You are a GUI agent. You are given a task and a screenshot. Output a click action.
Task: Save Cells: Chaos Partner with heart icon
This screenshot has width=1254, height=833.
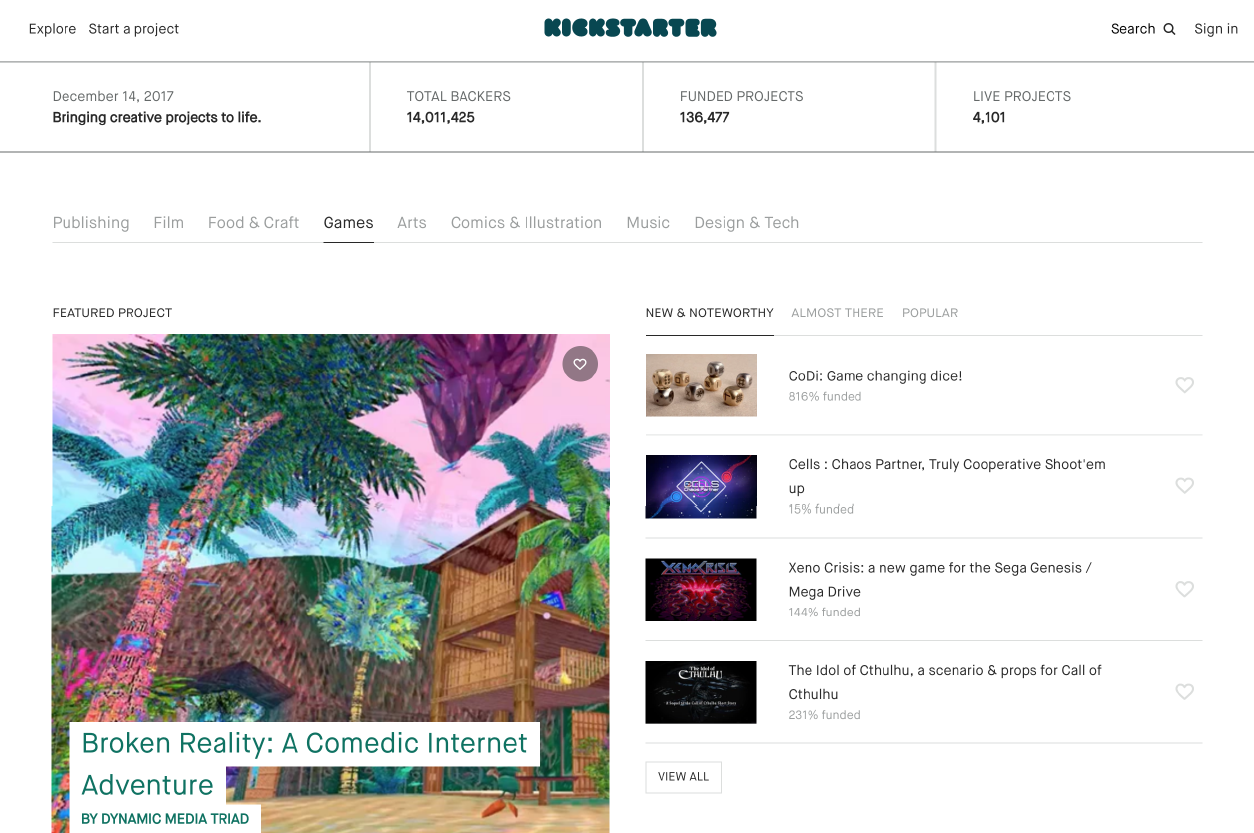click(x=1184, y=486)
